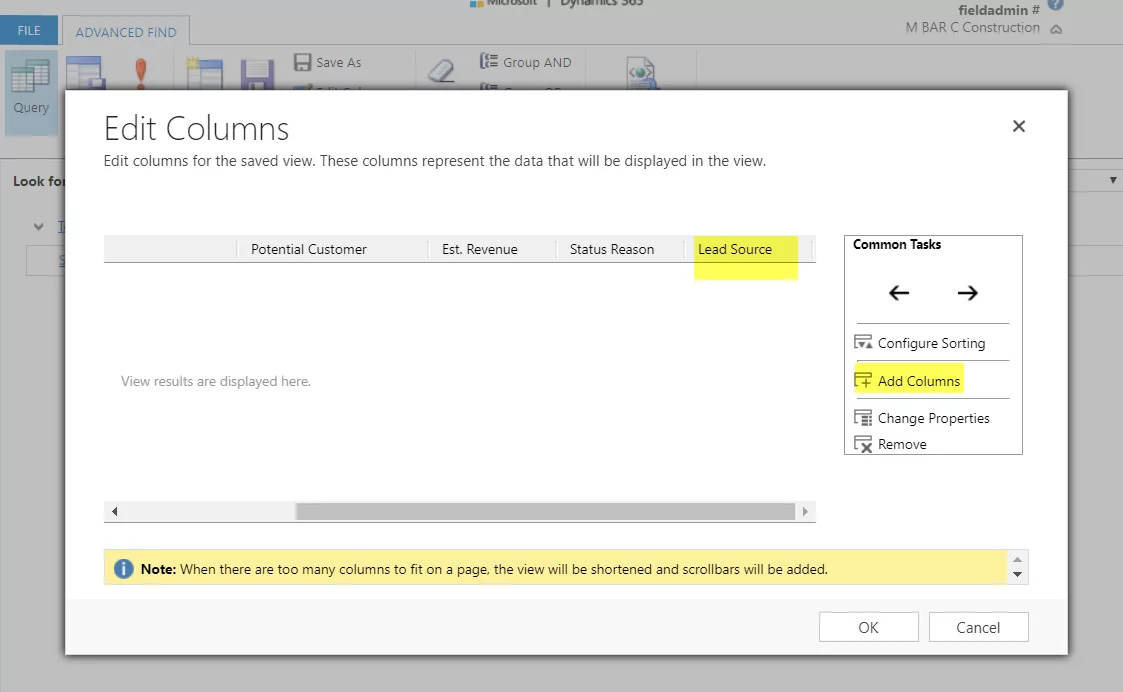The height and width of the screenshot is (692, 1123).
Task: Remove the selected column
Action: [x=902, y=444]
